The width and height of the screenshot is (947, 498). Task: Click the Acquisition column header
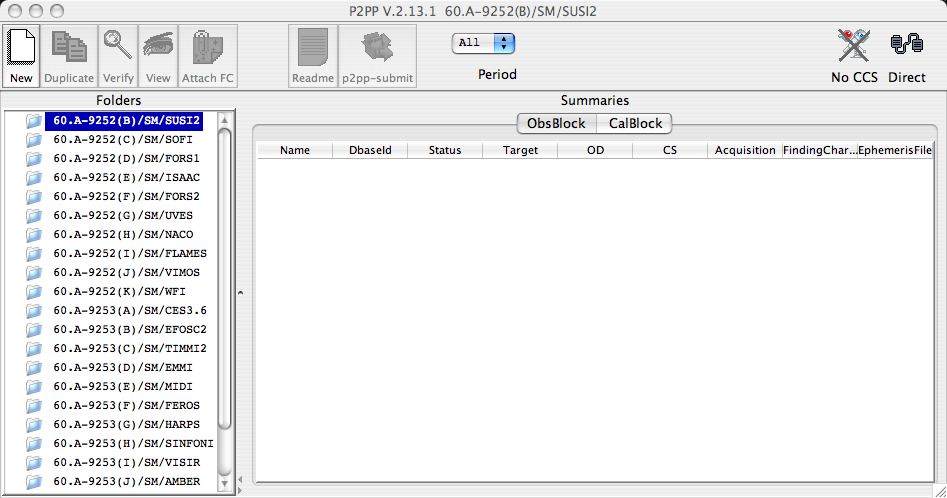point(745,150)
